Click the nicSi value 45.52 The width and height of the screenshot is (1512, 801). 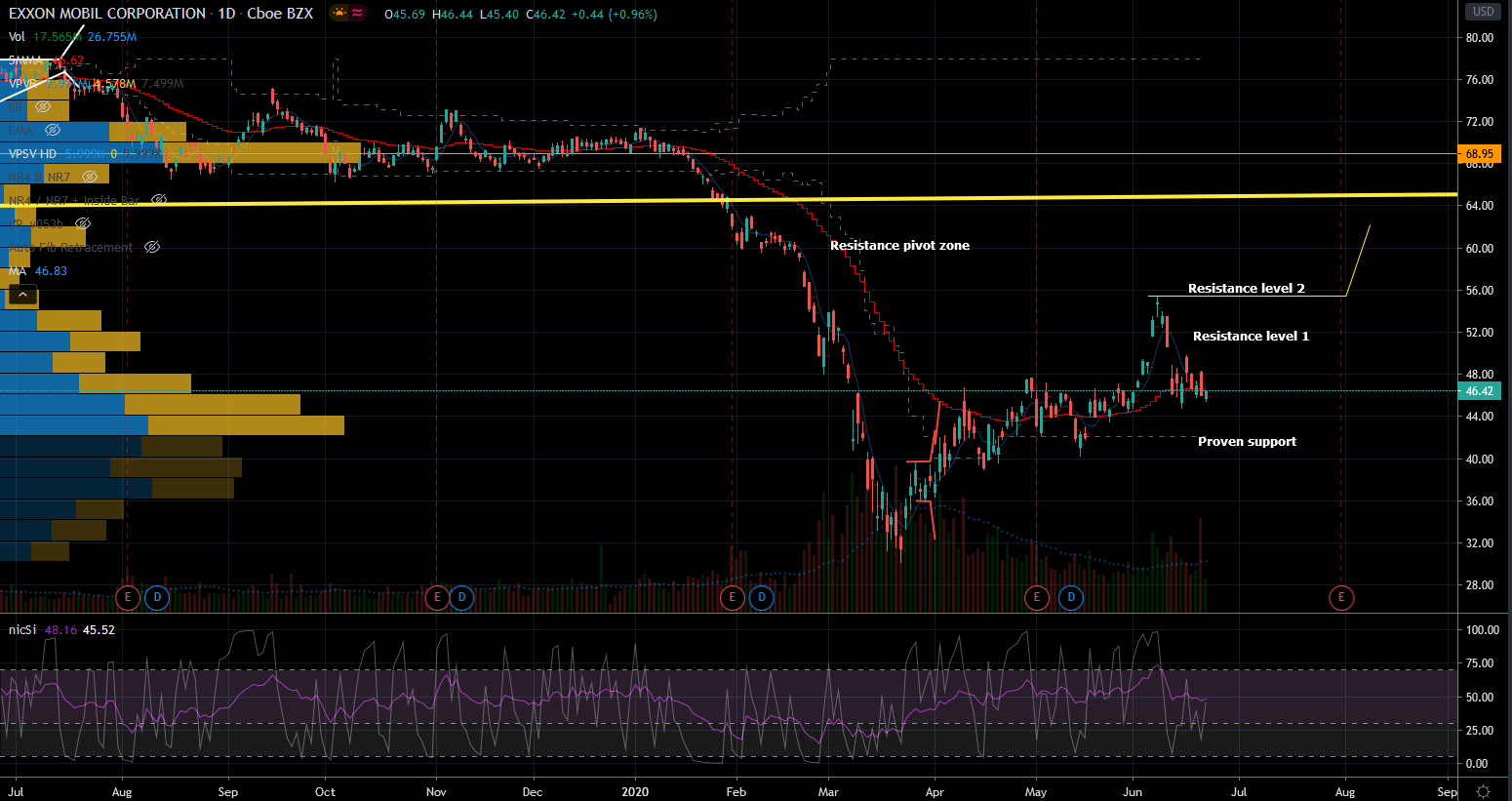coord(99,630)
